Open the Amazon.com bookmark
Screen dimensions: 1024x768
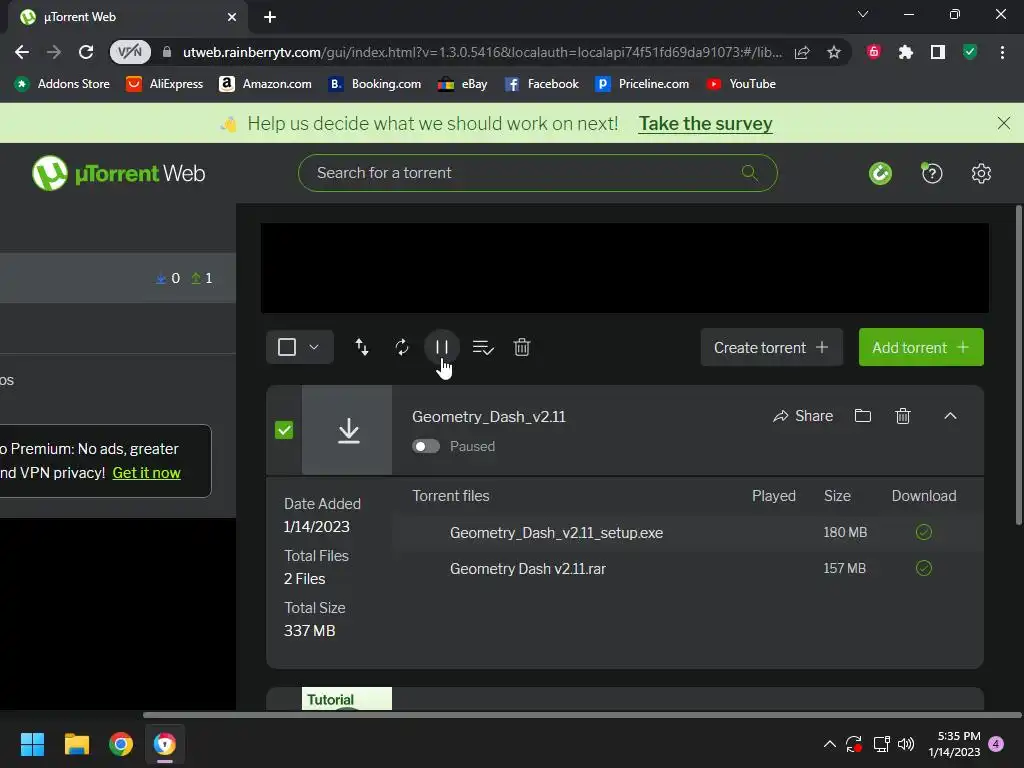265,84
